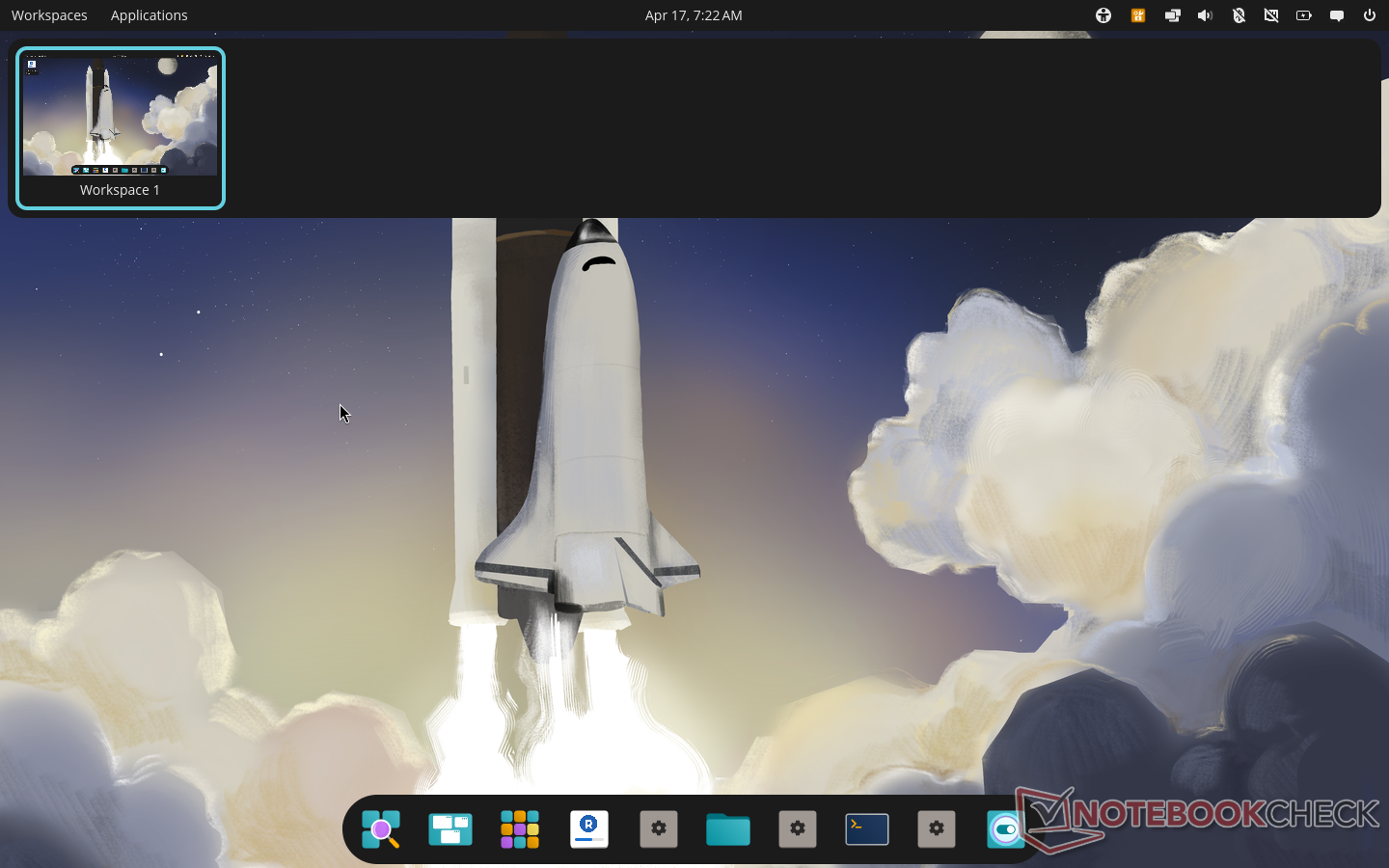Viewport: 1389px width, 868px height.
Task: Toggle the disabled Bluetooth indicator
Action: click(1239, 15)
